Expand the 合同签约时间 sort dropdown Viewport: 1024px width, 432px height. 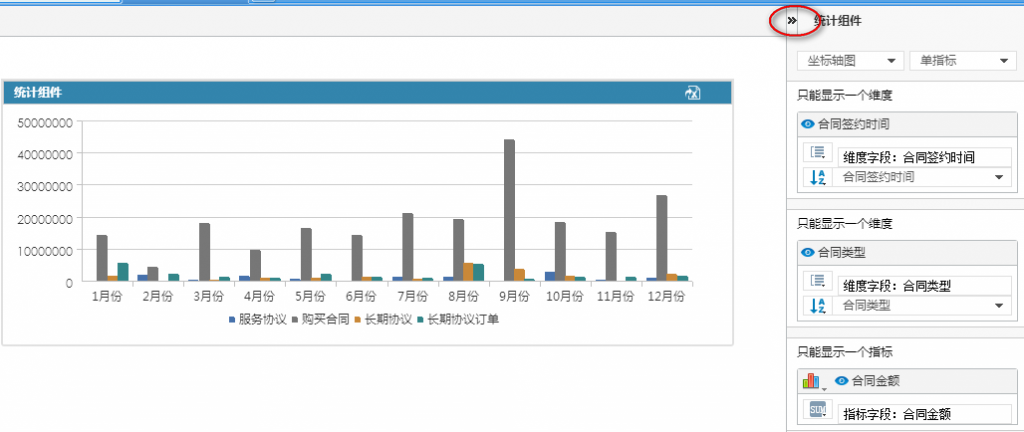pyautogui.click(x=922, y=177)
